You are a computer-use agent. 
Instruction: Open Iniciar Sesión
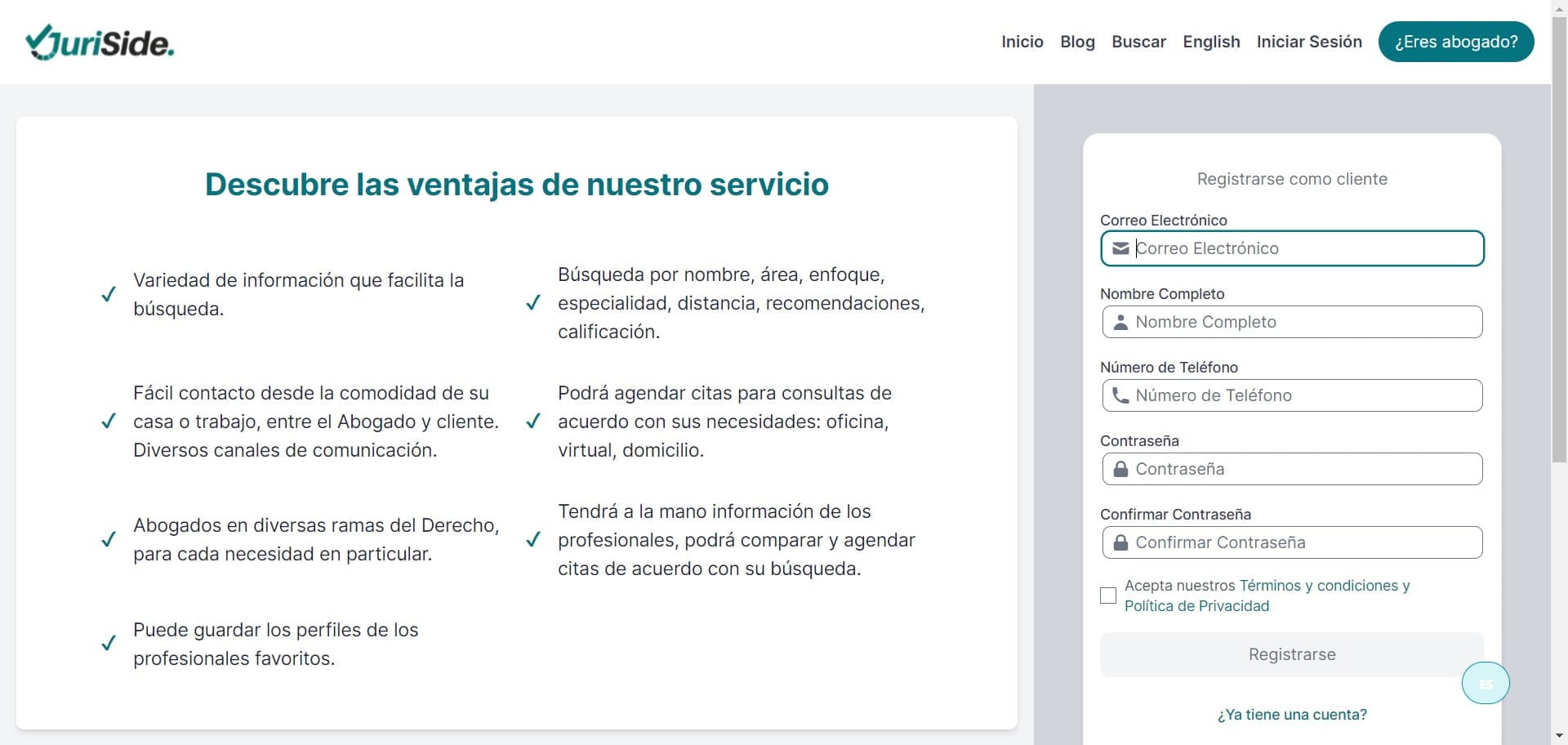1308,42
